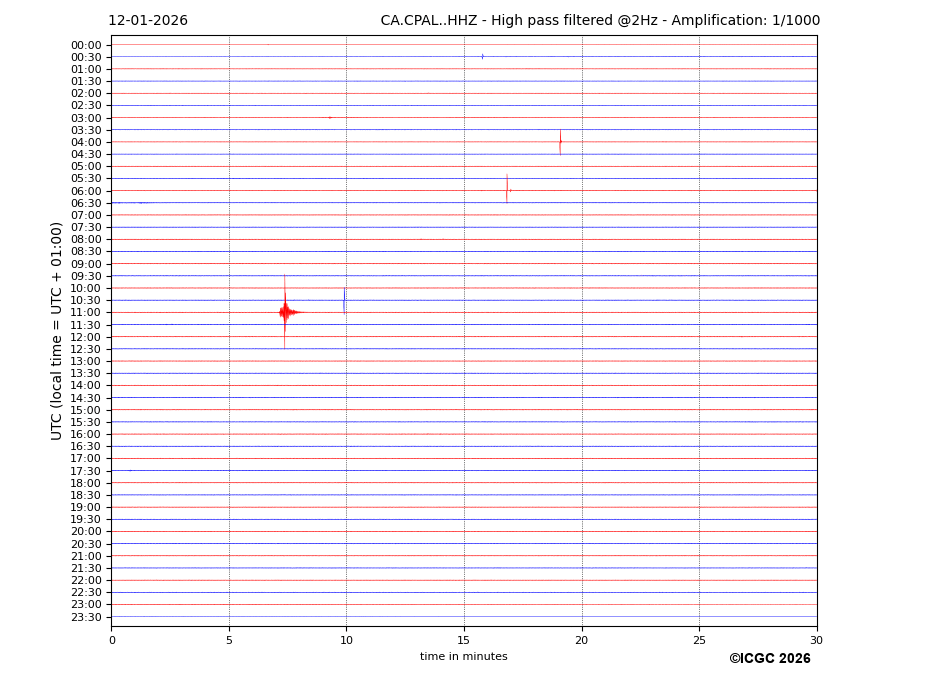Click the 20:00 hour label
Image resolution: width=927 pixels, height=696 pixels.
click(x=86, y=532)
